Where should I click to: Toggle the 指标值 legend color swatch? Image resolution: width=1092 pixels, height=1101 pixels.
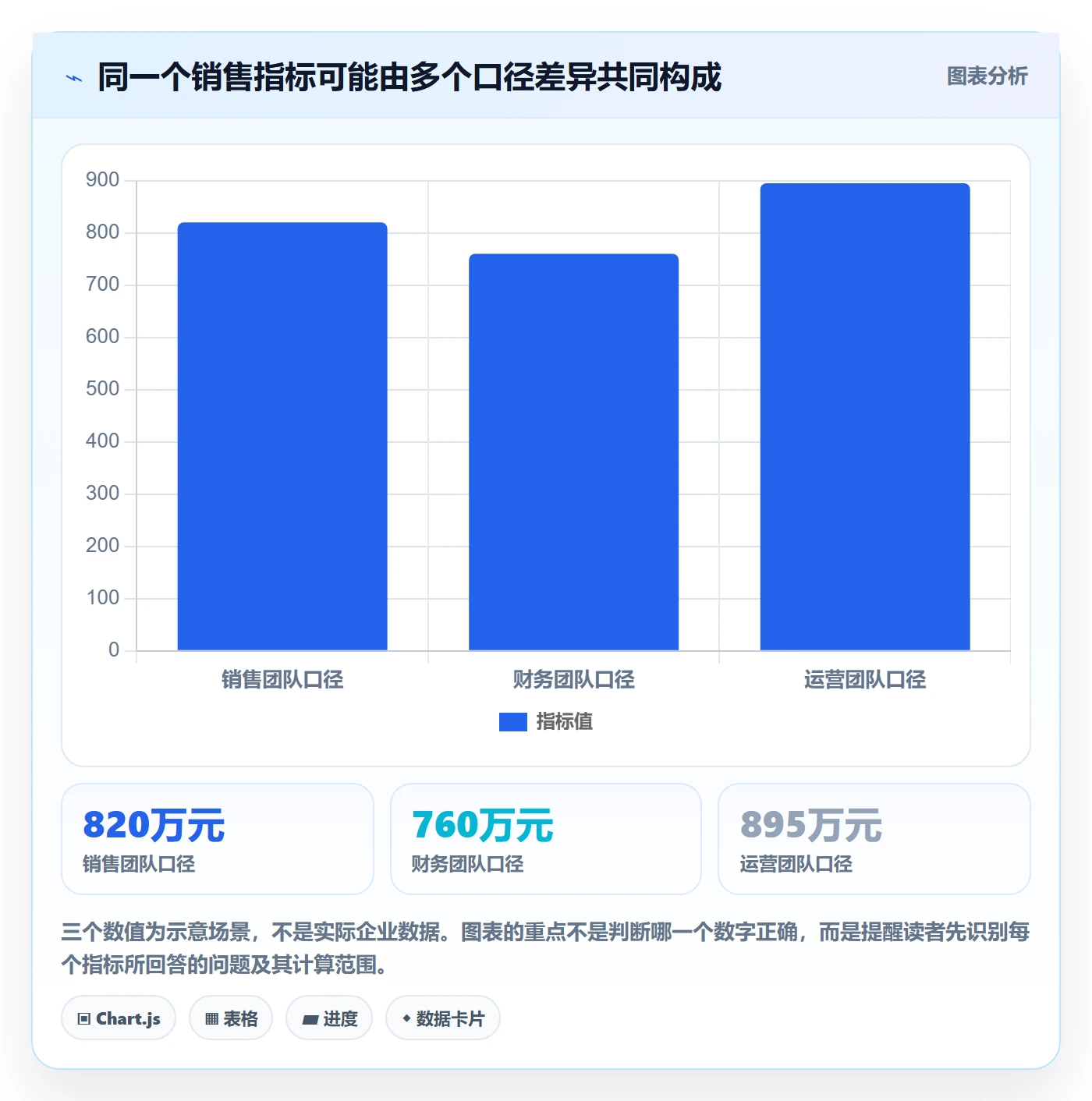(512, 722)
